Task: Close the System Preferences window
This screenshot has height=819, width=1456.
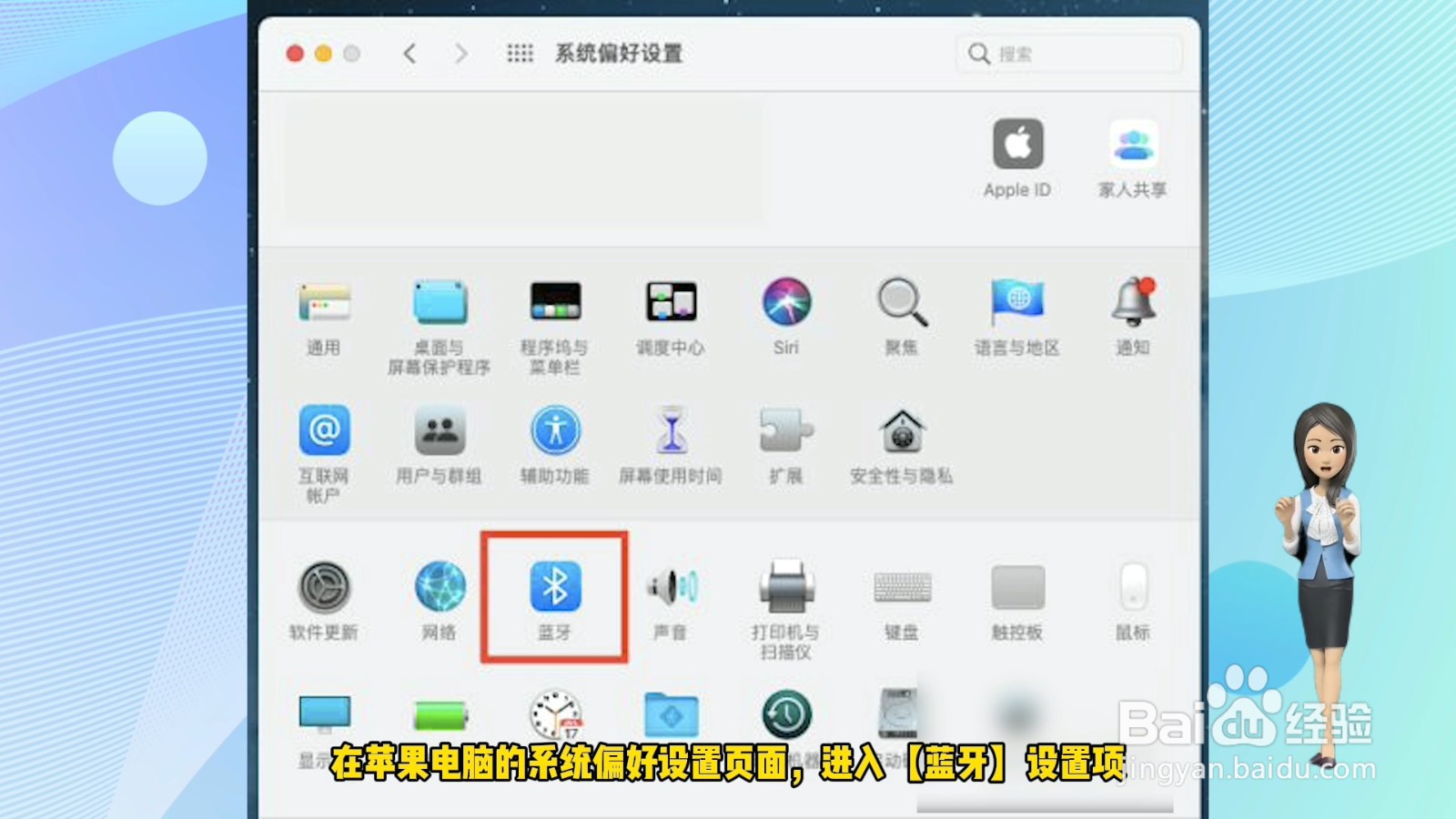Action: click(295, 54)
